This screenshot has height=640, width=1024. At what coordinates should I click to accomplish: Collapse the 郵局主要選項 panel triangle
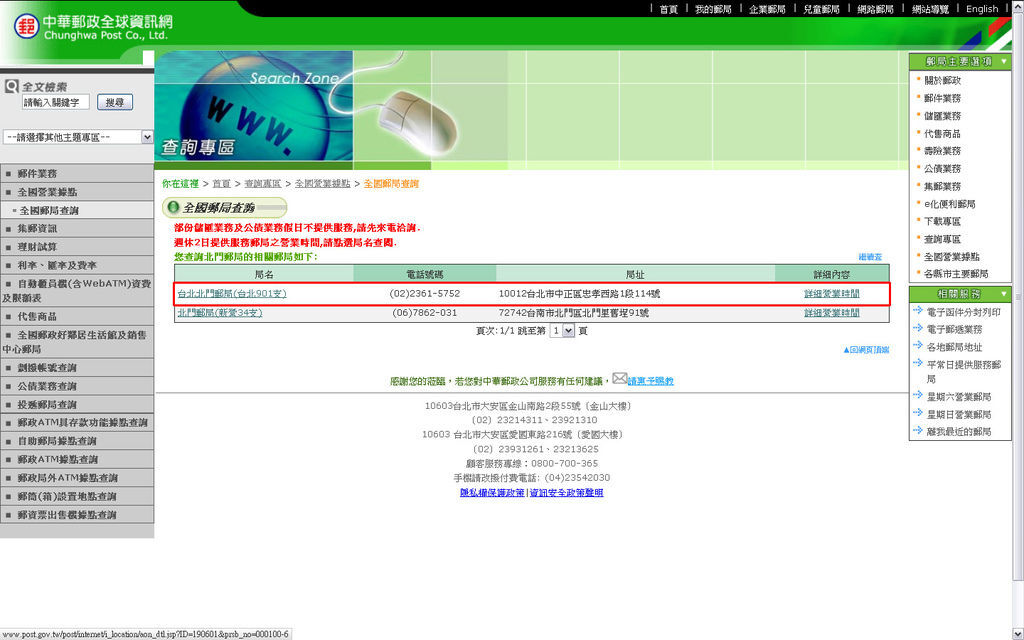coord(1004,61)
